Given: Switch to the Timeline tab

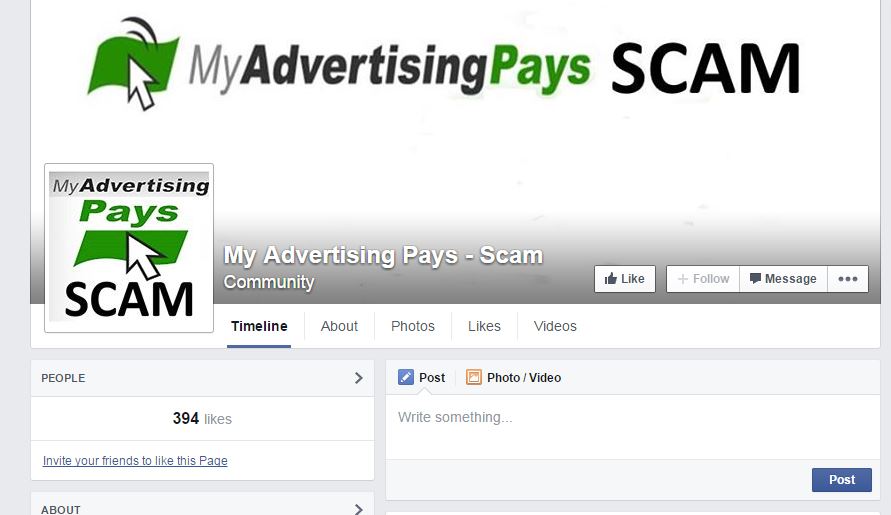Looking at the screenshot, I should click(x=259, y=326).
